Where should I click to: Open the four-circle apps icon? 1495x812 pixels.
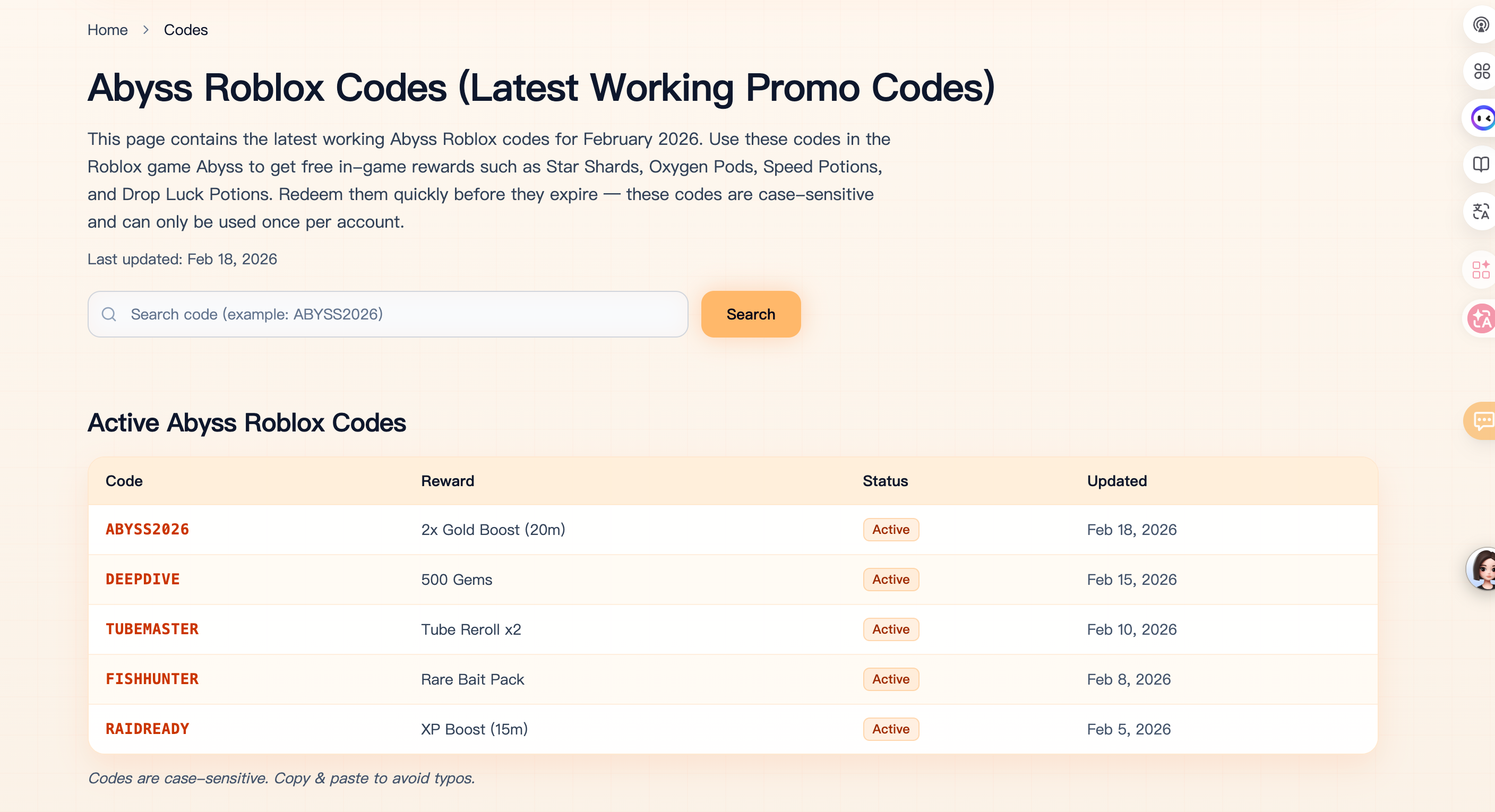(1482, 71)
